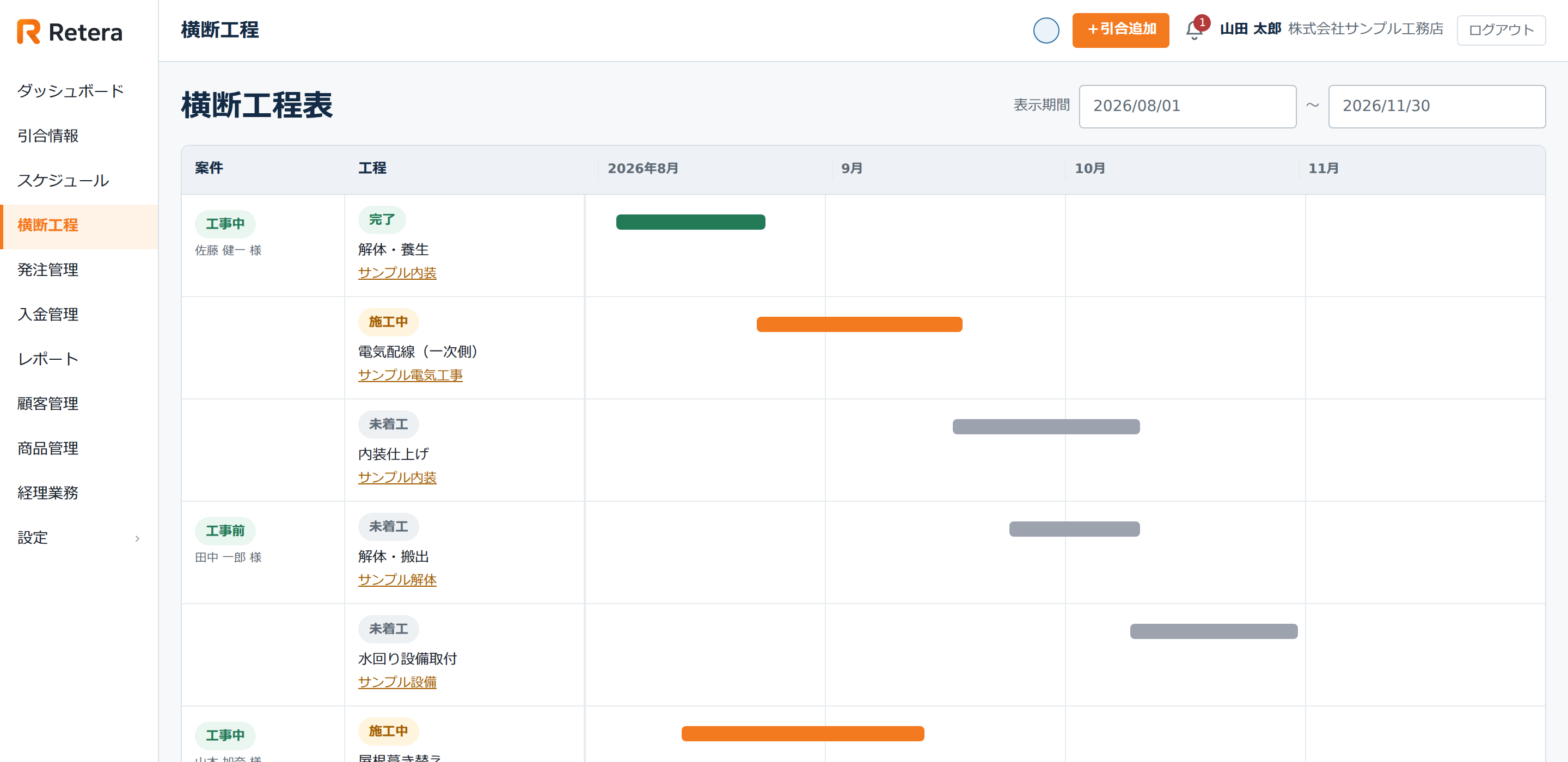Click the gray 水回り設備取付 Gantt bar
The width and height of the screenshot is (1568, 762).
(x=1214, y=631)
